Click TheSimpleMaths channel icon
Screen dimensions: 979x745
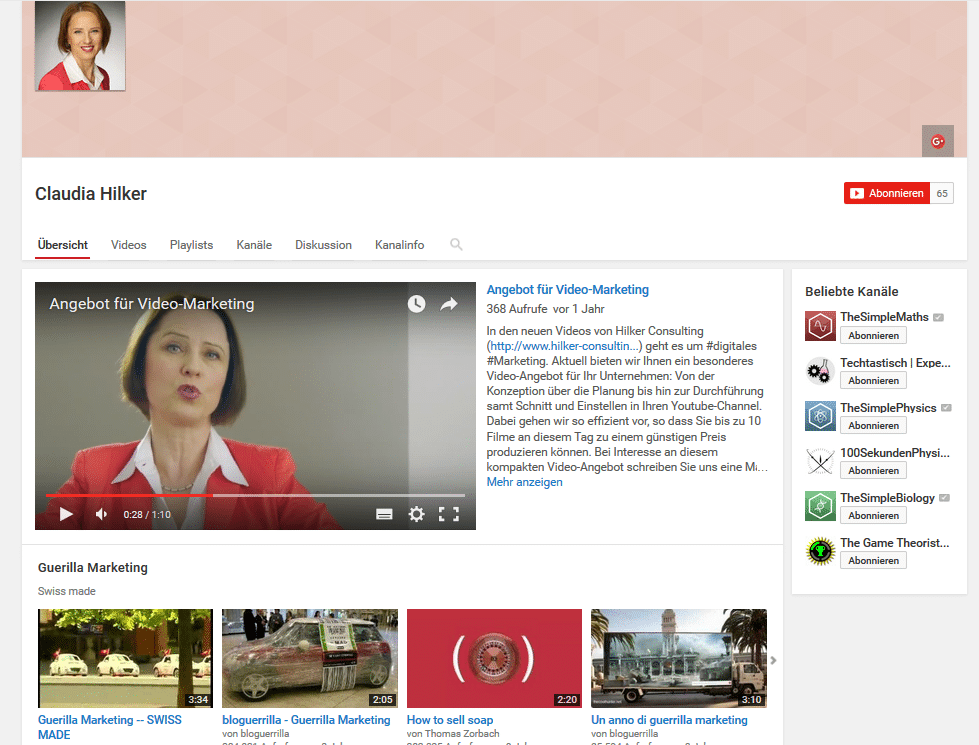(820, 326)
